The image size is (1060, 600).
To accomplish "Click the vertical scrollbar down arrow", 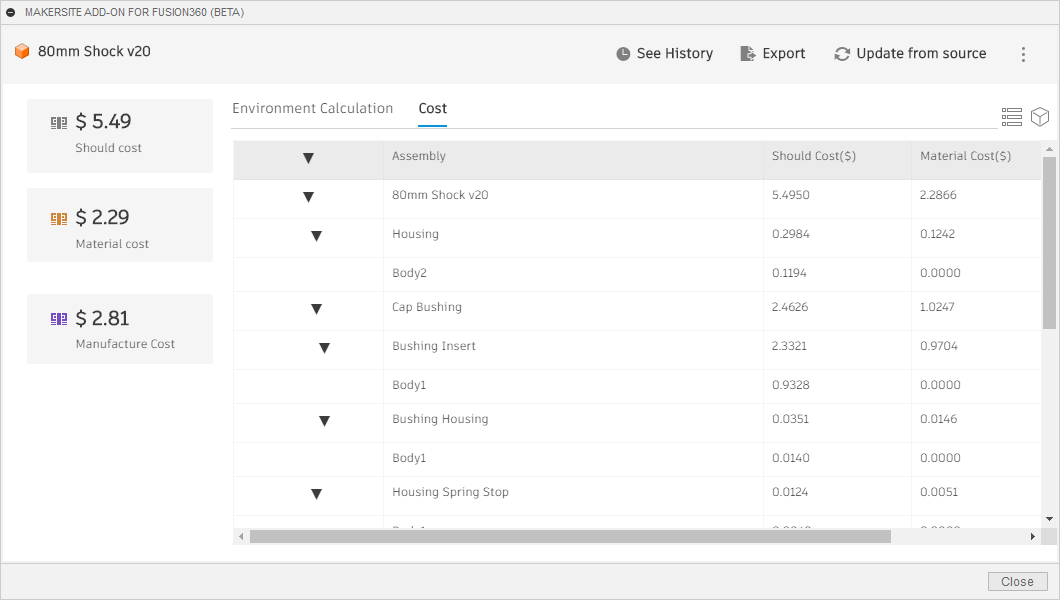I will click(x=1049, y=518).
